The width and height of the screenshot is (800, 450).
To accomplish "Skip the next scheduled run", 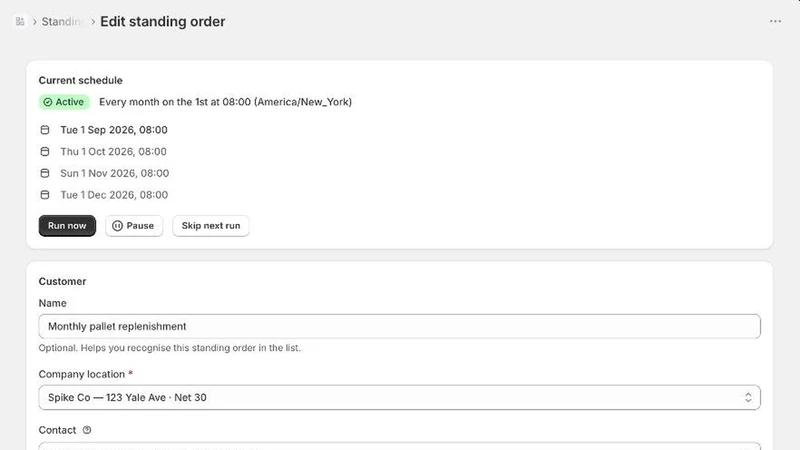I will point(211,226).
